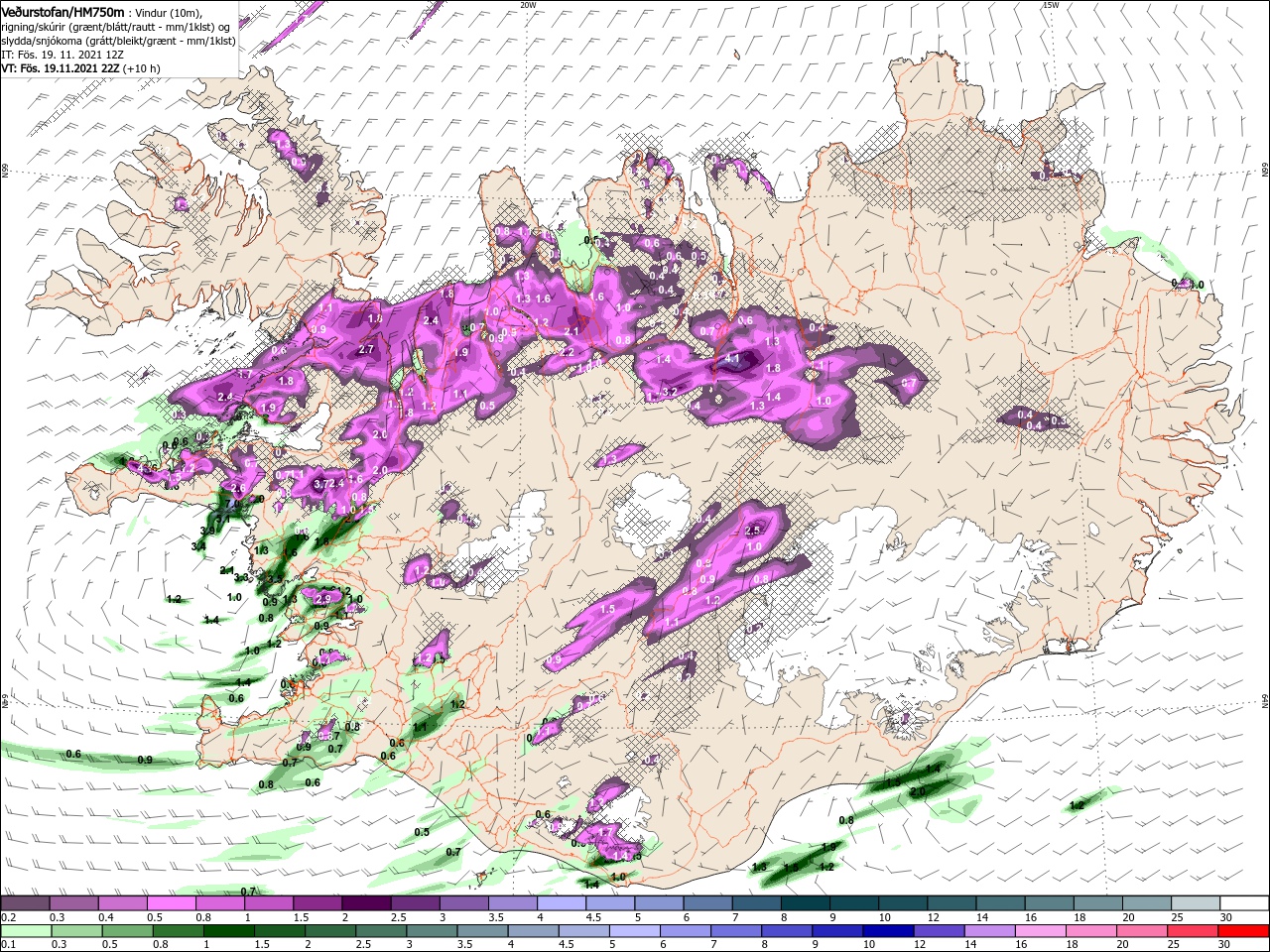Select the 'IT: Fös. 19. 11. 2021 12Z' line
This screenshot has width=1270, height=952.
coord(62,55)
